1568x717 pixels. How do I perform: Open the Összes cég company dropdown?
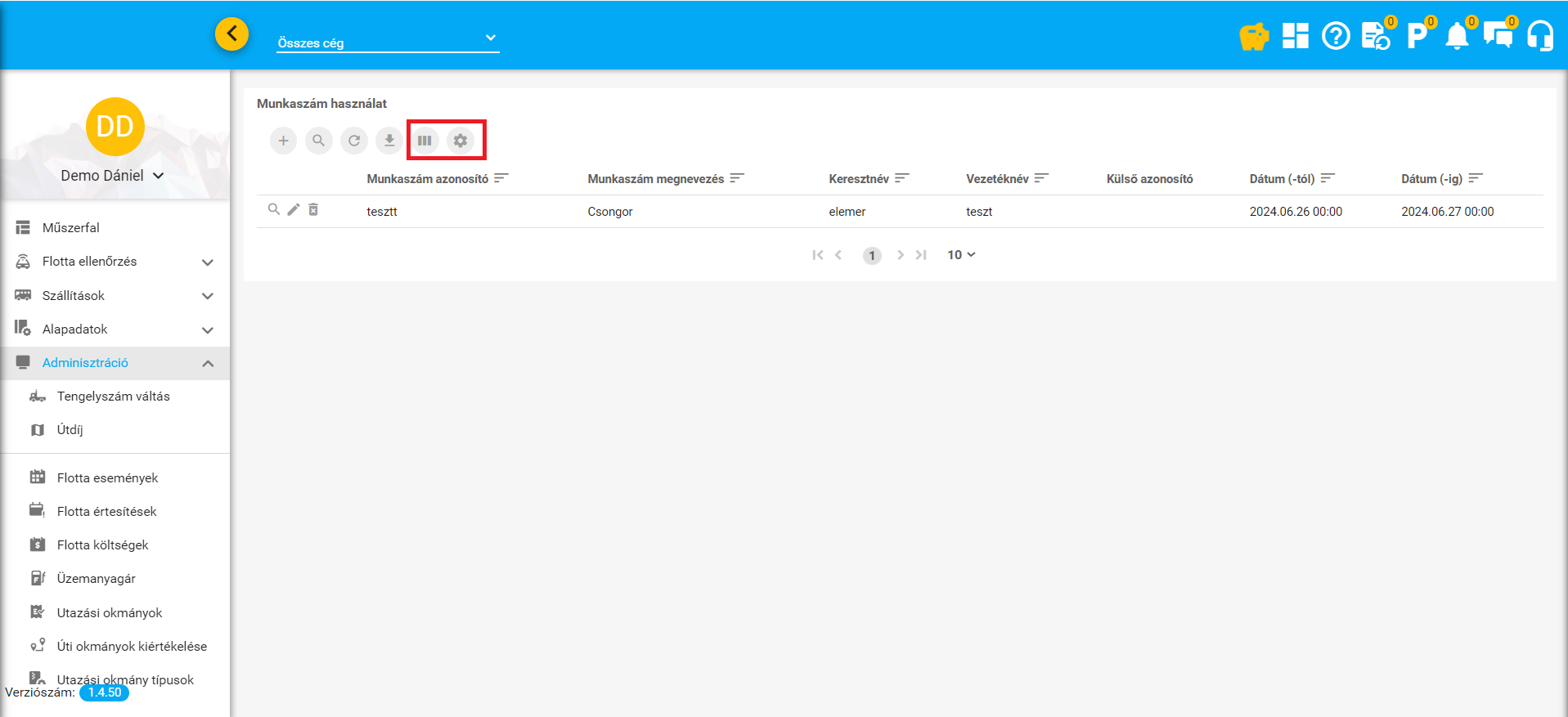click(388, 43)
